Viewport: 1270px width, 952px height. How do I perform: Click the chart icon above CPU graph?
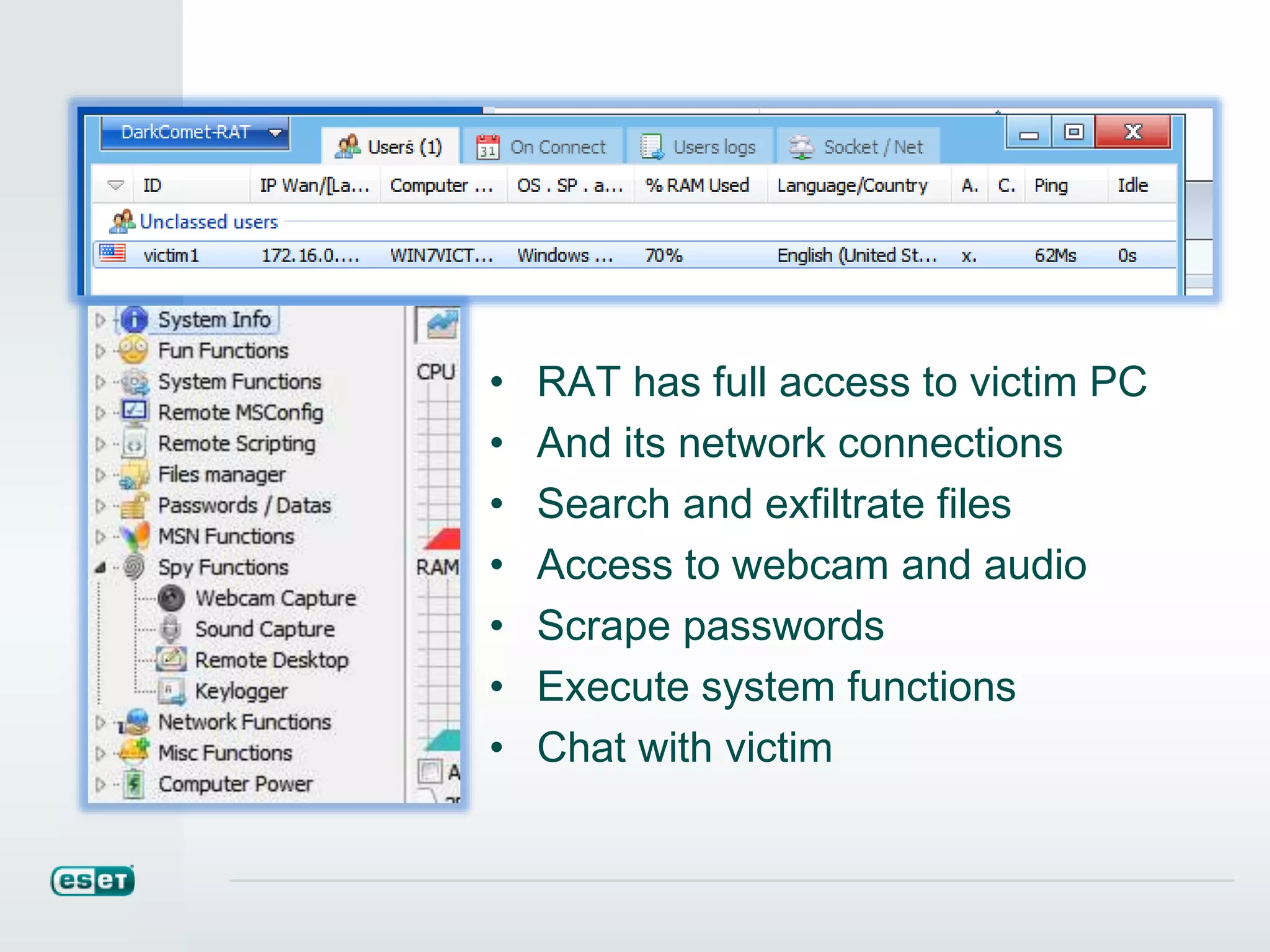pos(442,324)
